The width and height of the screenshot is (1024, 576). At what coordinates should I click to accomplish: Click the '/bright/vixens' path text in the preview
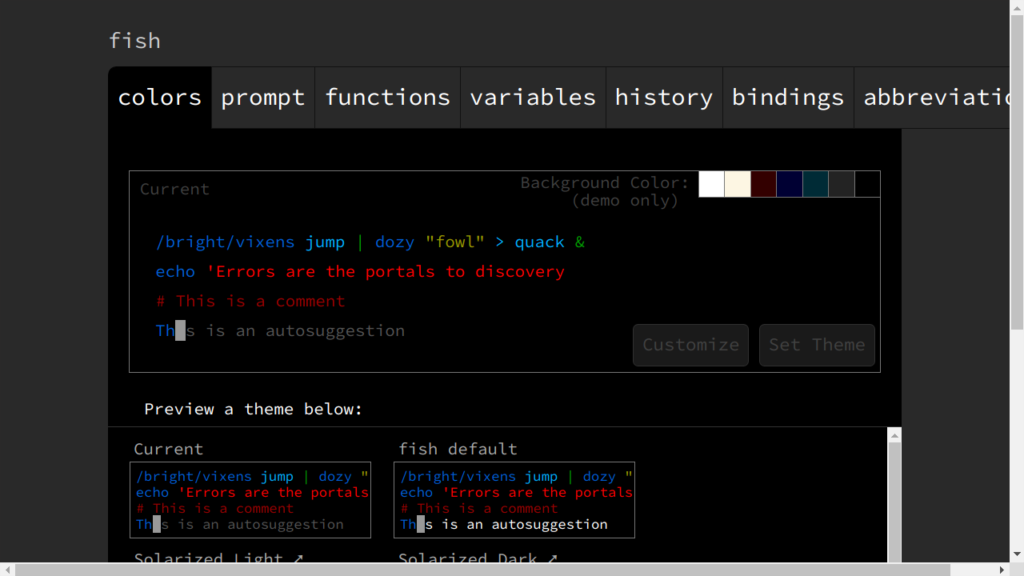(225, 242)
